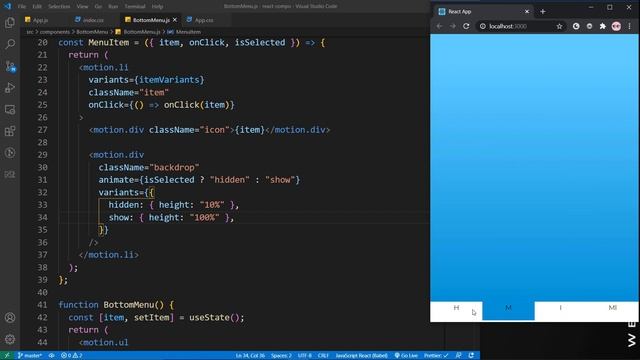This screenshot has width=640, height=360.
Task: Open the Terminal menu
Action: (135, 7)
